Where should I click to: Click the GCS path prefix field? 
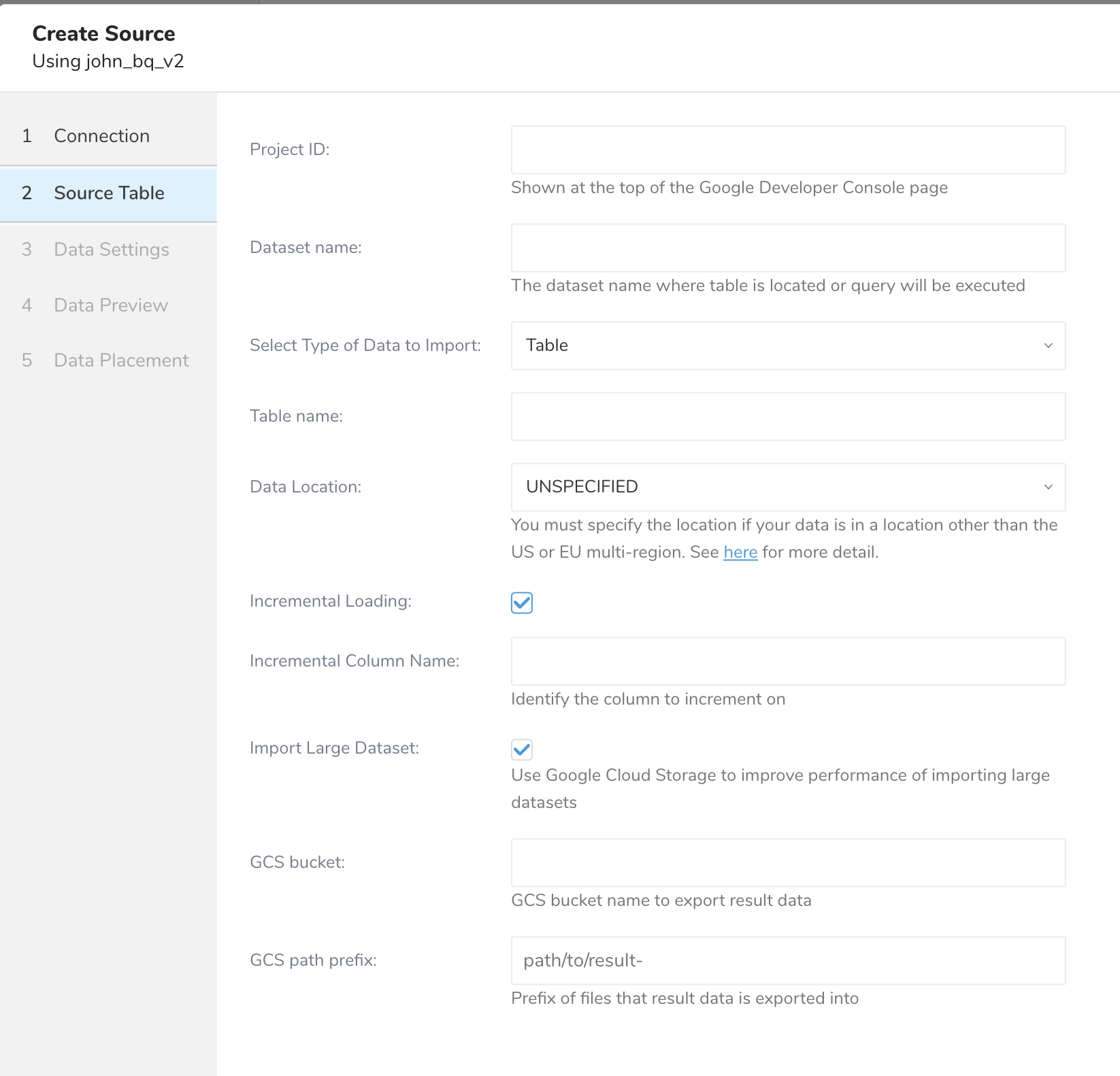787,960
